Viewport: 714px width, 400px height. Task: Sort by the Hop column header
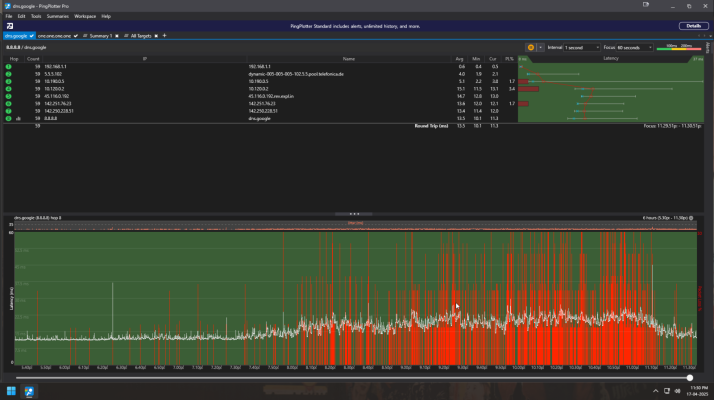[x=14, y=59]
